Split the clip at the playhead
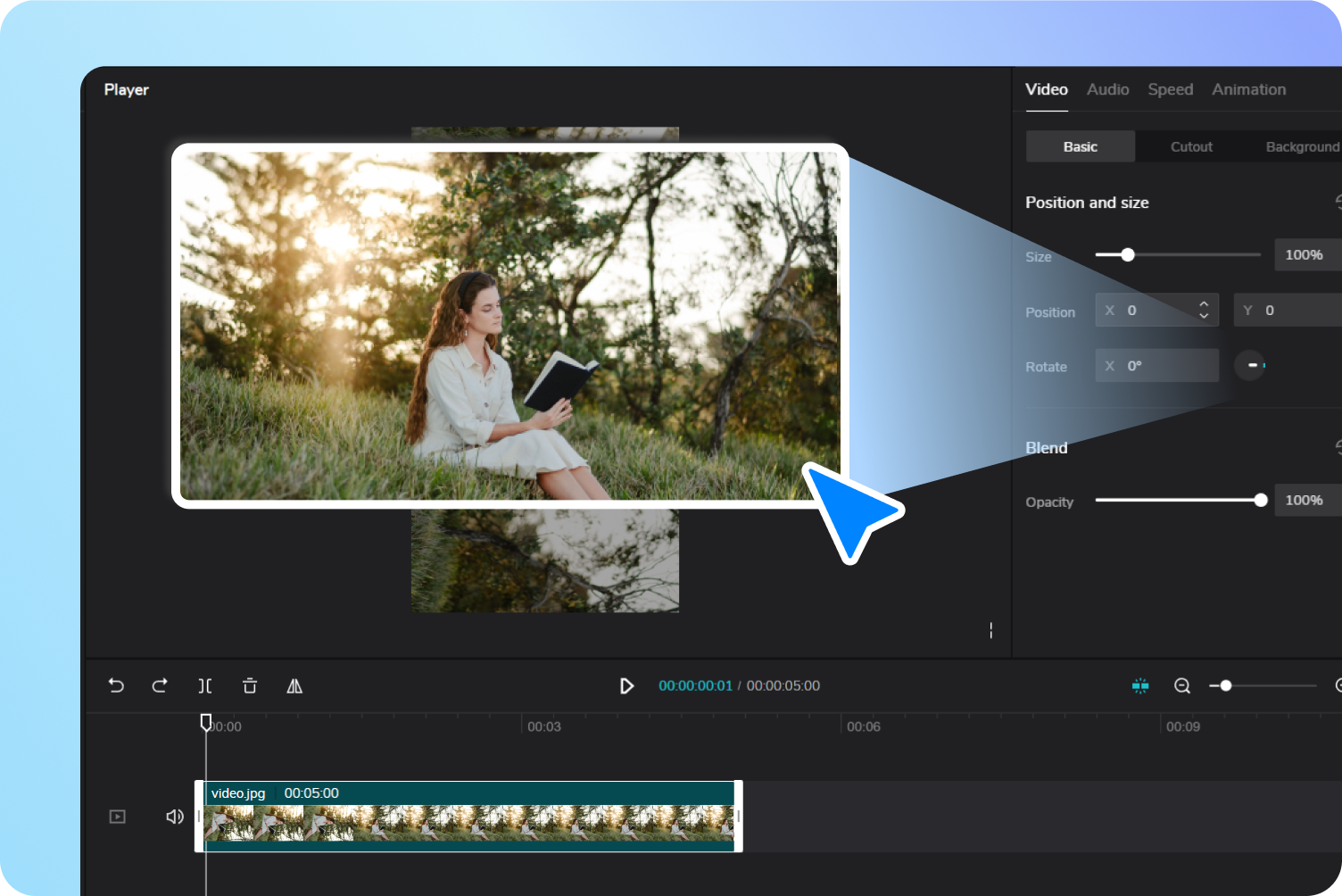This screenshot has width=1342, height=896. click(205, 685)
